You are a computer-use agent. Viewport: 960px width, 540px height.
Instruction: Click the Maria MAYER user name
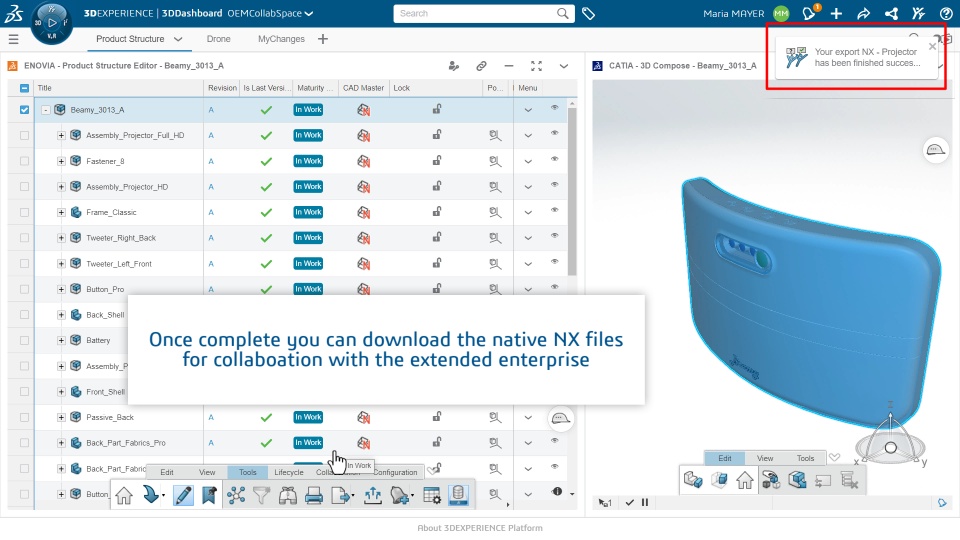[733, 13]
